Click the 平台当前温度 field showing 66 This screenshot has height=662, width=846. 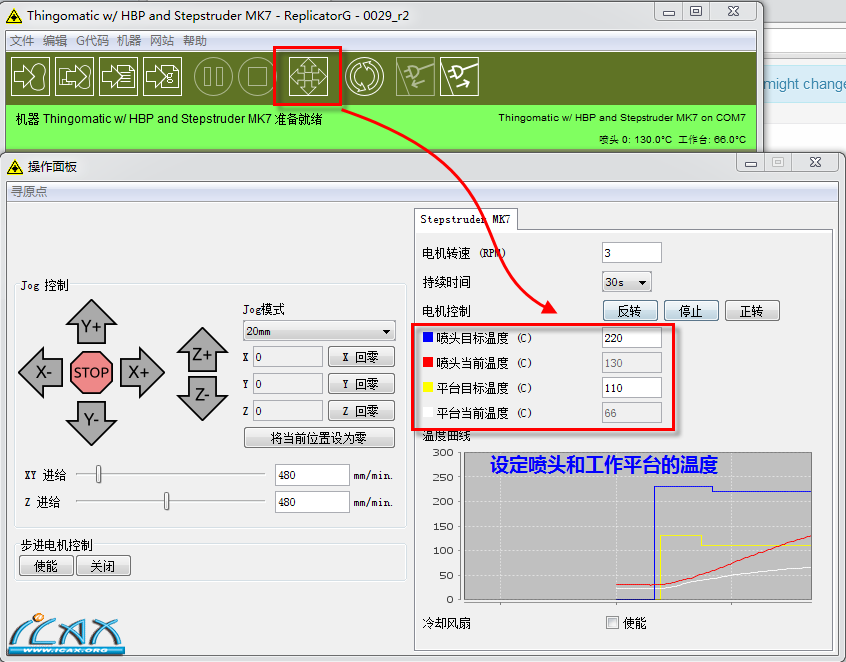(x=631, y=413)
